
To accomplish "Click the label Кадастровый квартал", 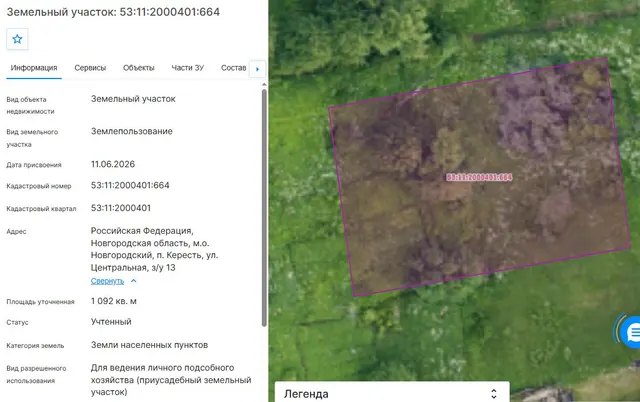I will pyautogui.click(x=41, y=209).
